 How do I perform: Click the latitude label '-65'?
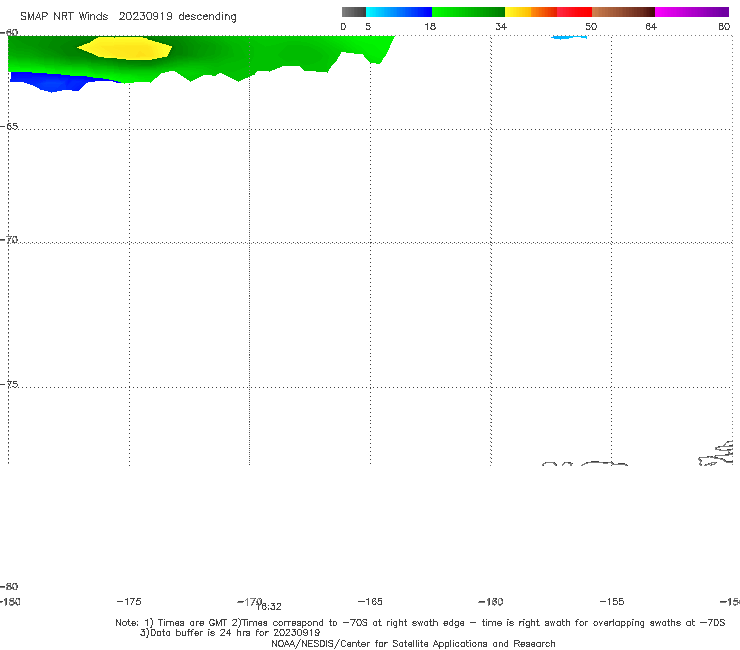click(9, 127)
